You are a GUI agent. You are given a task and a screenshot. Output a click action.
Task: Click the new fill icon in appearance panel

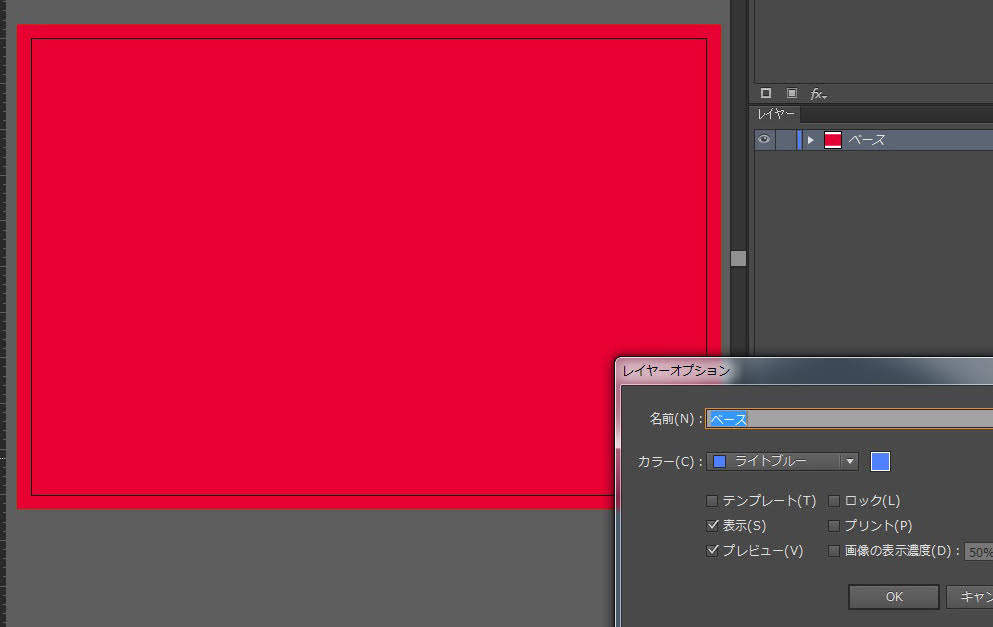[x=792, y=93]
